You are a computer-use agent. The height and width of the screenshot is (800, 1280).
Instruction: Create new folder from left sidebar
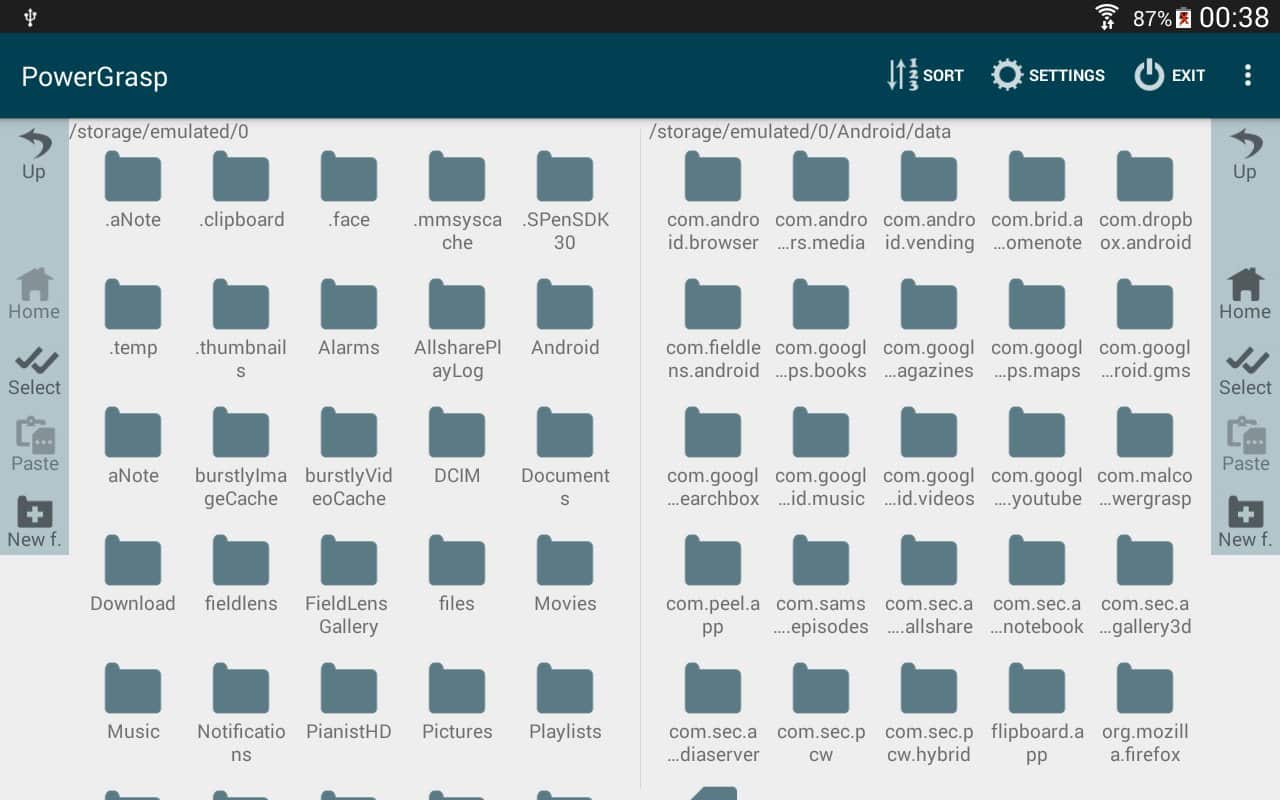click(34, 522)
